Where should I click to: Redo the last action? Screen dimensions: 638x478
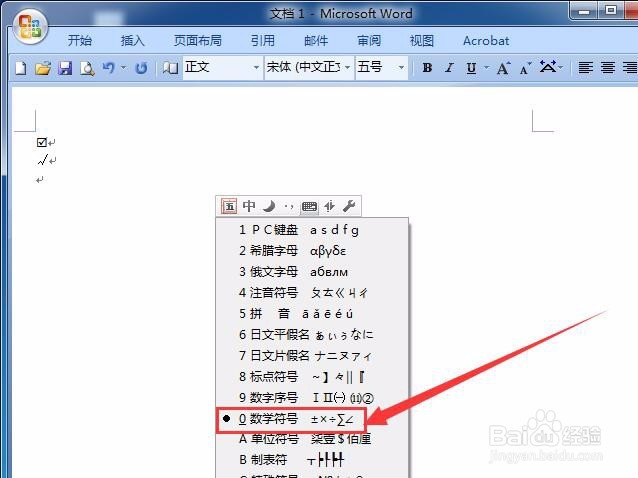(141, 68)
